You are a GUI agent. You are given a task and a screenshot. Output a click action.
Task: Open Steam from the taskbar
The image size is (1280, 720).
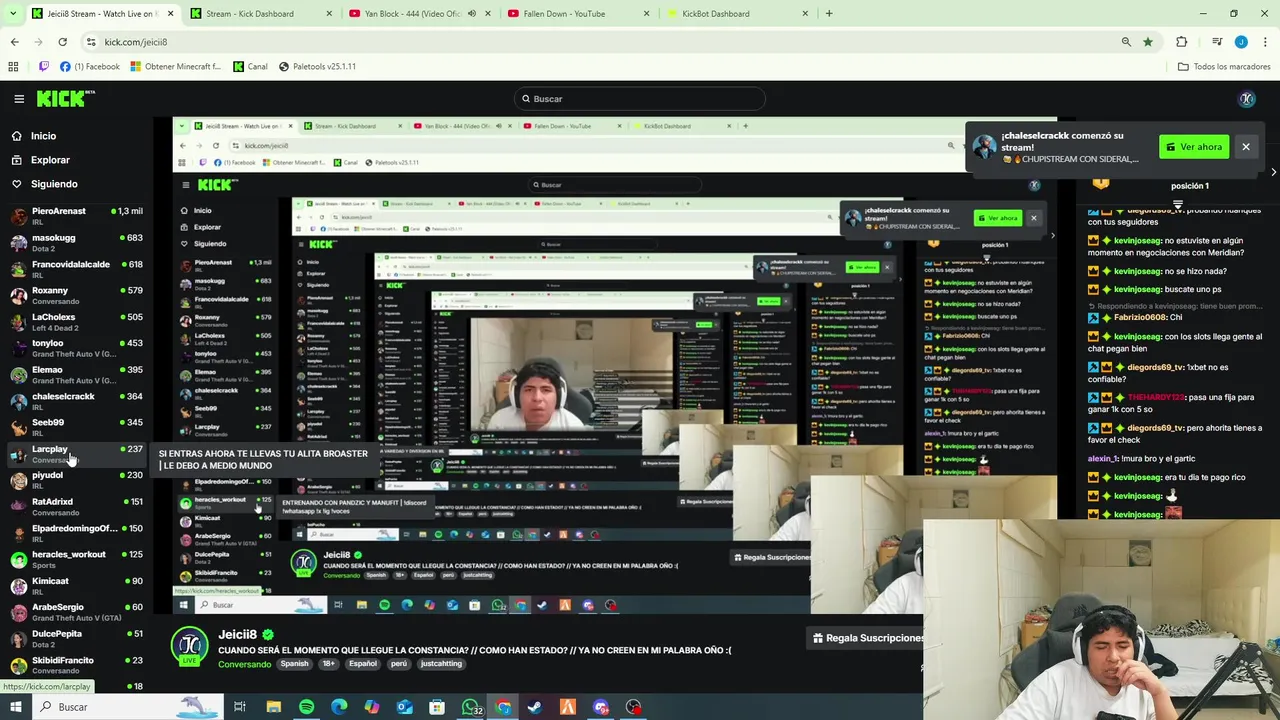pos(535,707)
